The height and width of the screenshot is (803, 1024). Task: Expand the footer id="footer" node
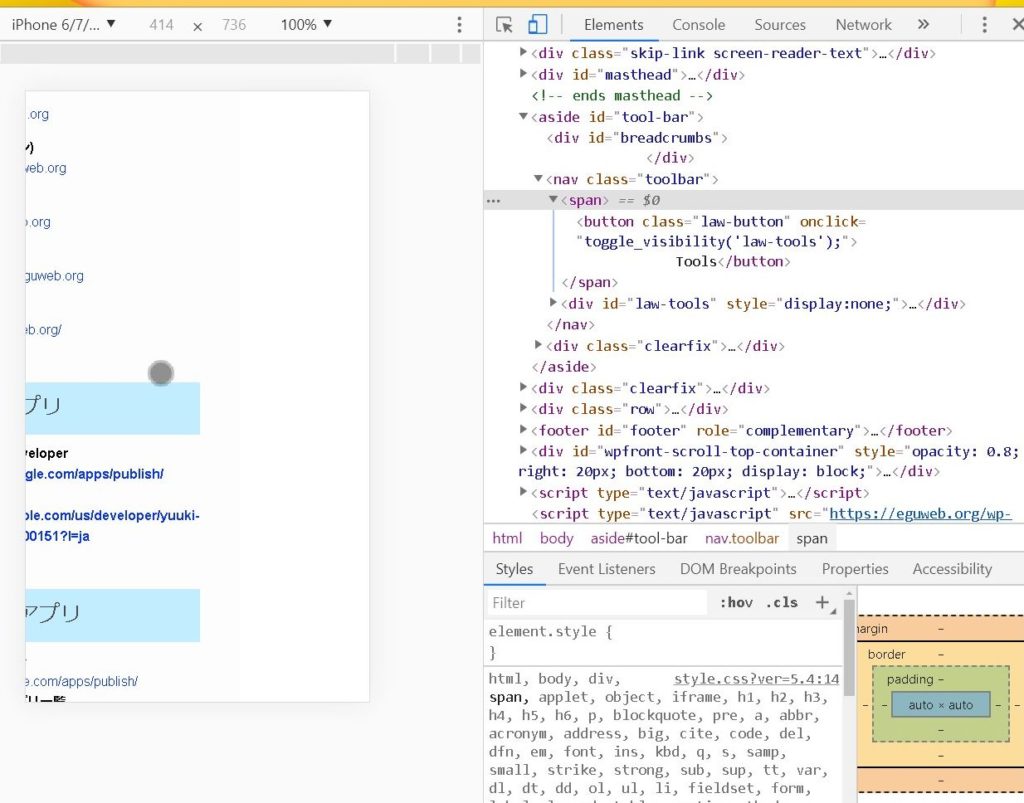click(x=524, y=430)
